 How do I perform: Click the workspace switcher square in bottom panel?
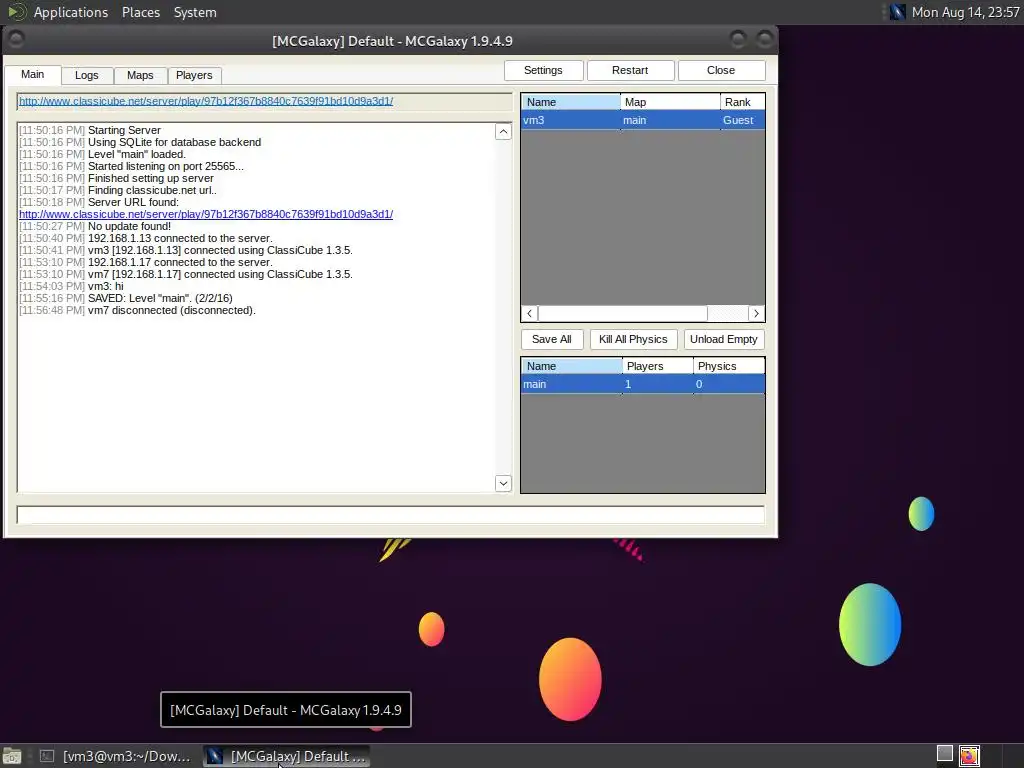(944, 754)
